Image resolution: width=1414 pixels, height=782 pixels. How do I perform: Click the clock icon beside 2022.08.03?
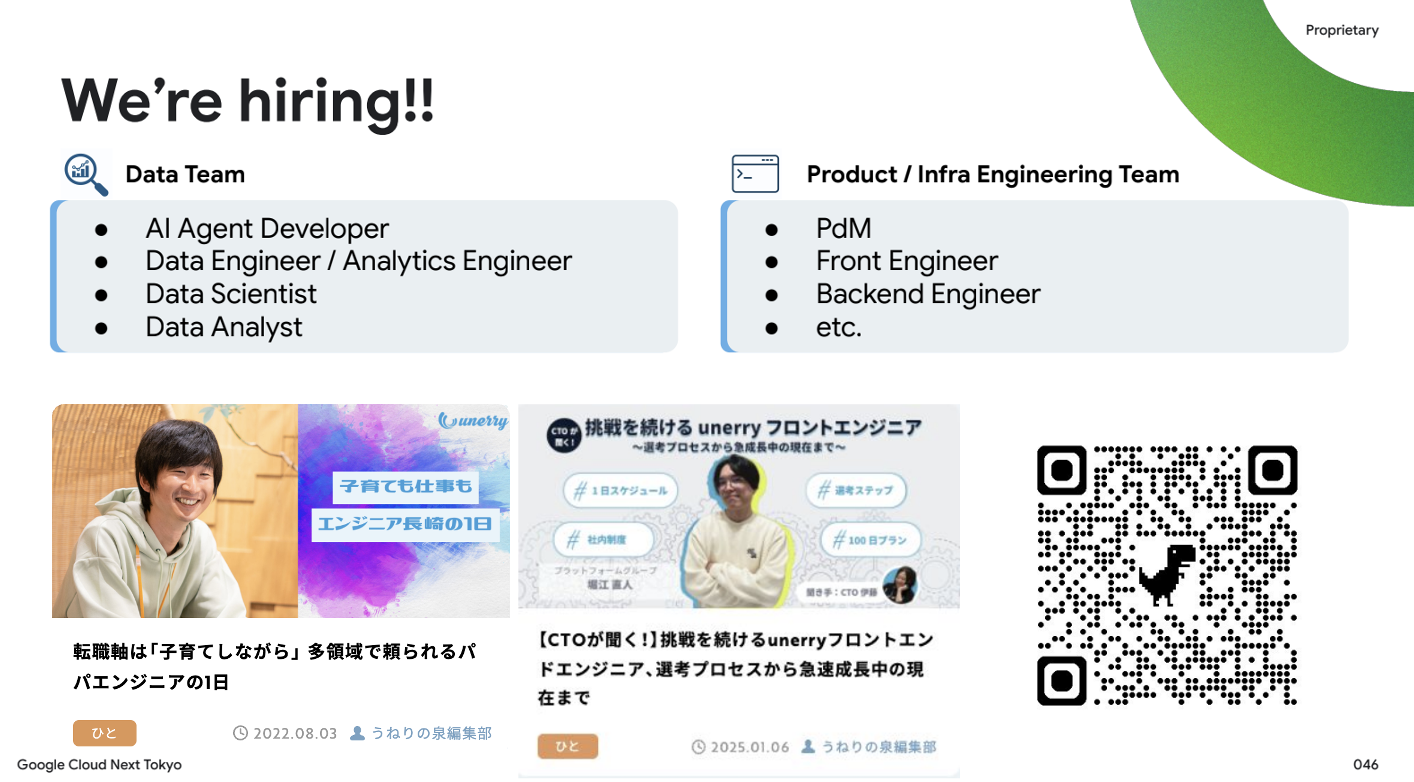(x=240, y=733)
